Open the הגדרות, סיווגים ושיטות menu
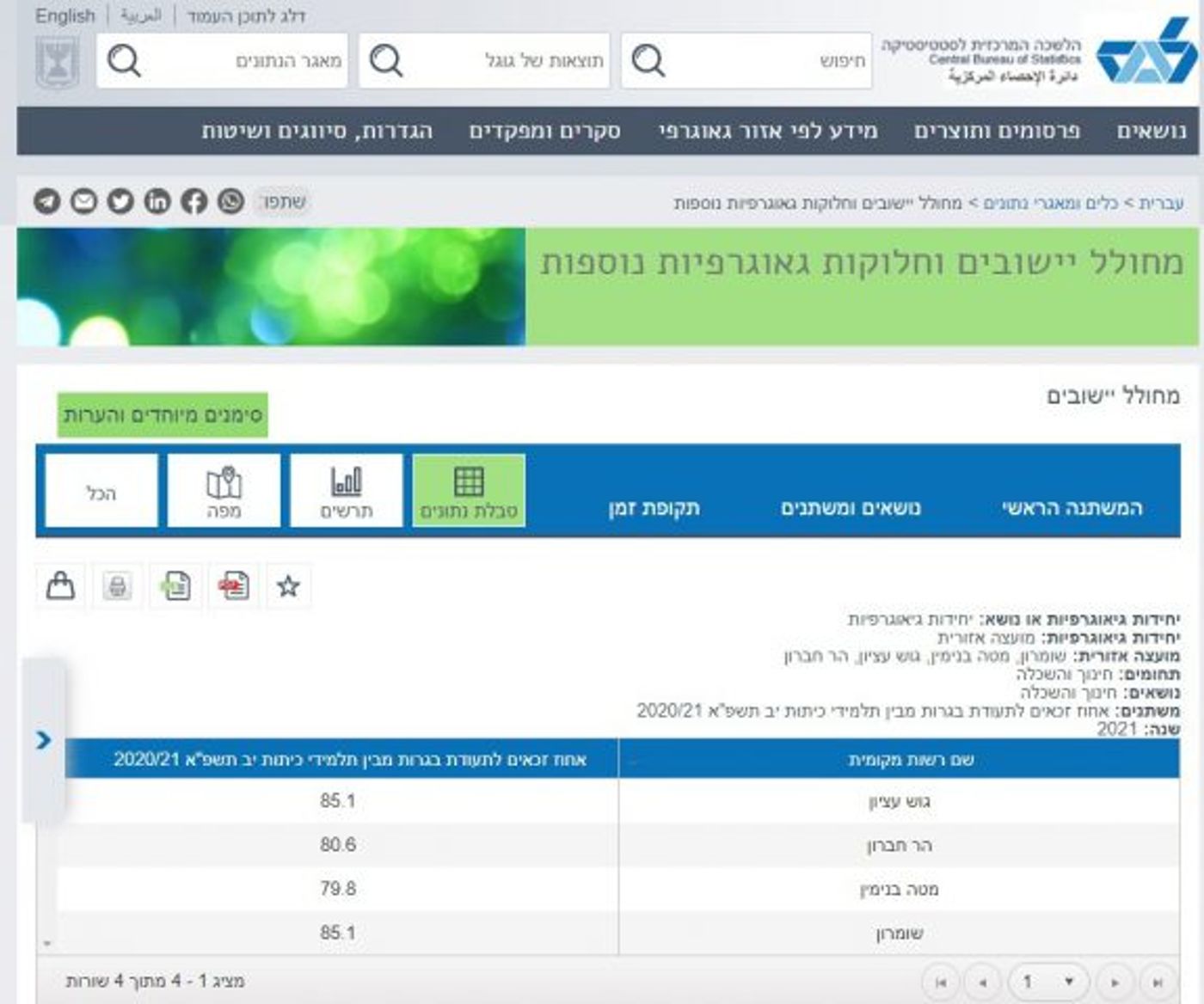Screen dimensions: 1204x1004 click(x=317, y=131)
